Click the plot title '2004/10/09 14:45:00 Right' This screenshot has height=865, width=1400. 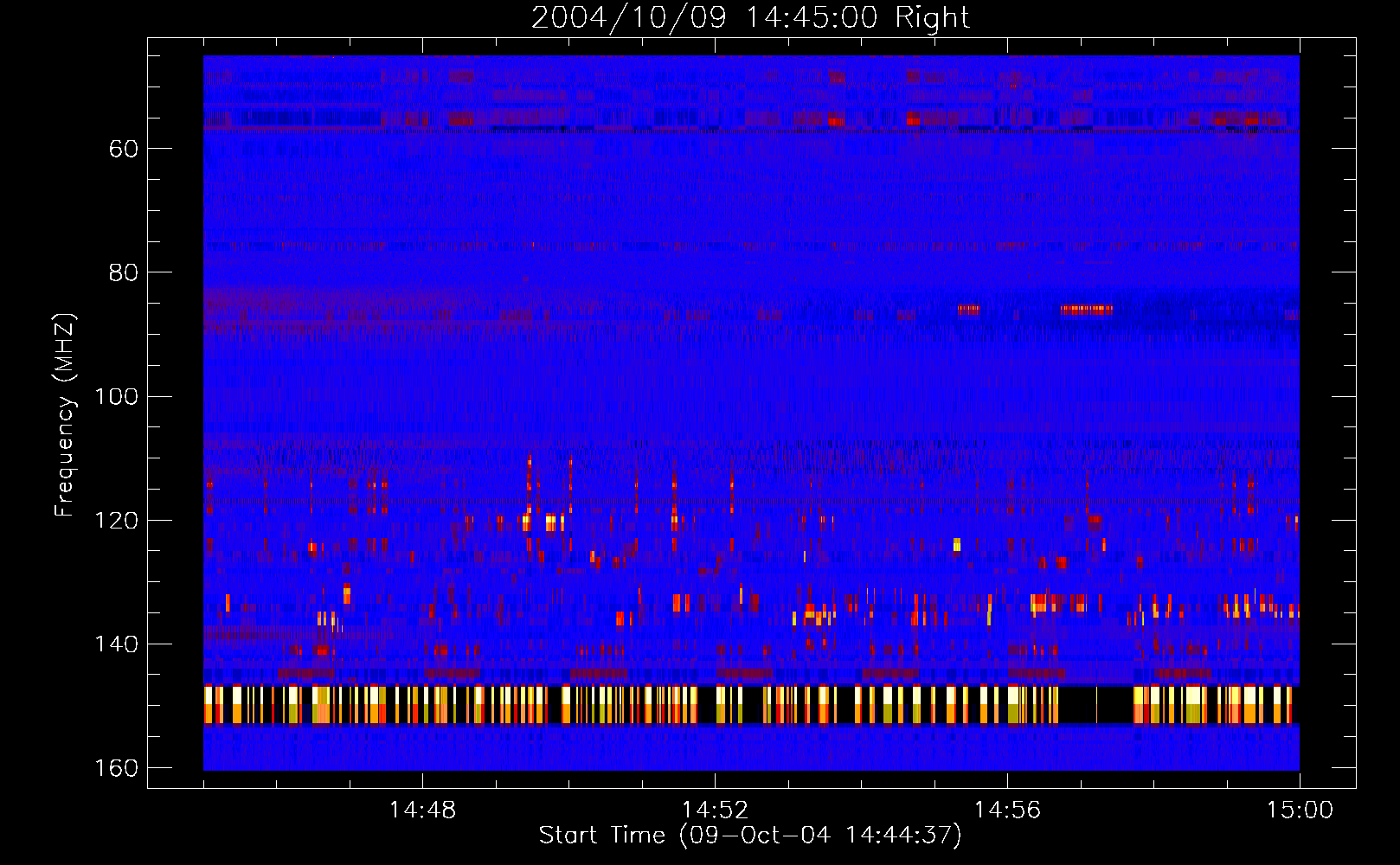click(750, 17)
